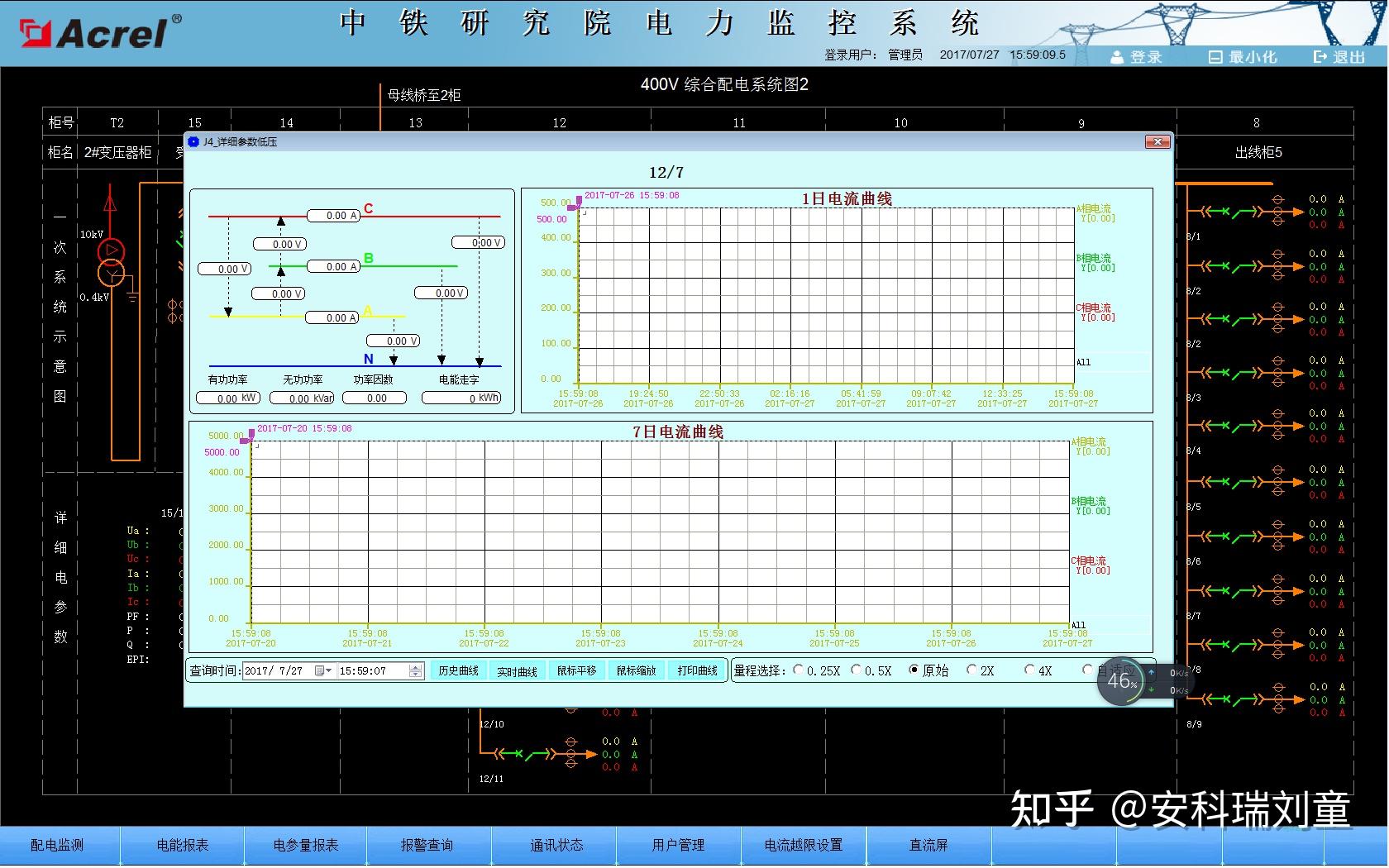The height and width of the screenshot is (868, 1389).
Task: Click the time field down stepper arrow
Action: click(414, 674)
